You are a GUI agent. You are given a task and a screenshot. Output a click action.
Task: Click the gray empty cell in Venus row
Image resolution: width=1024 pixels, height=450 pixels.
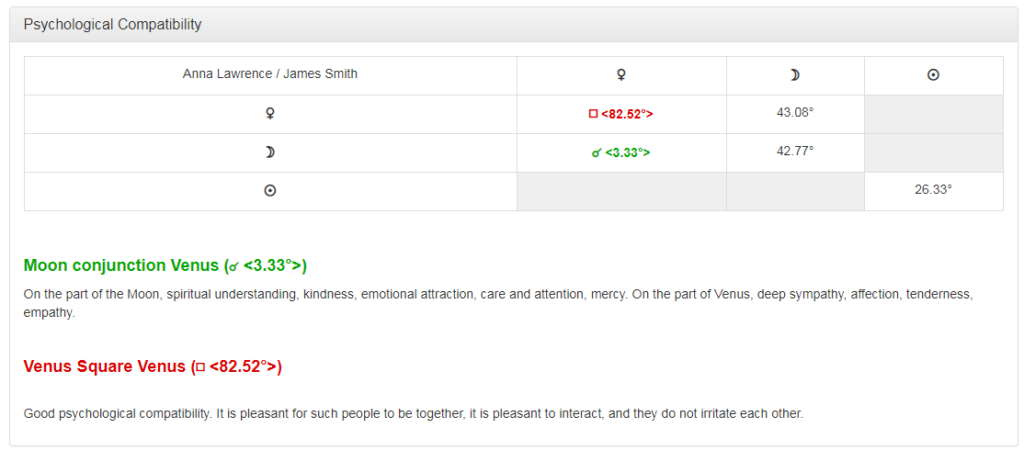click(x=933, y=114)
